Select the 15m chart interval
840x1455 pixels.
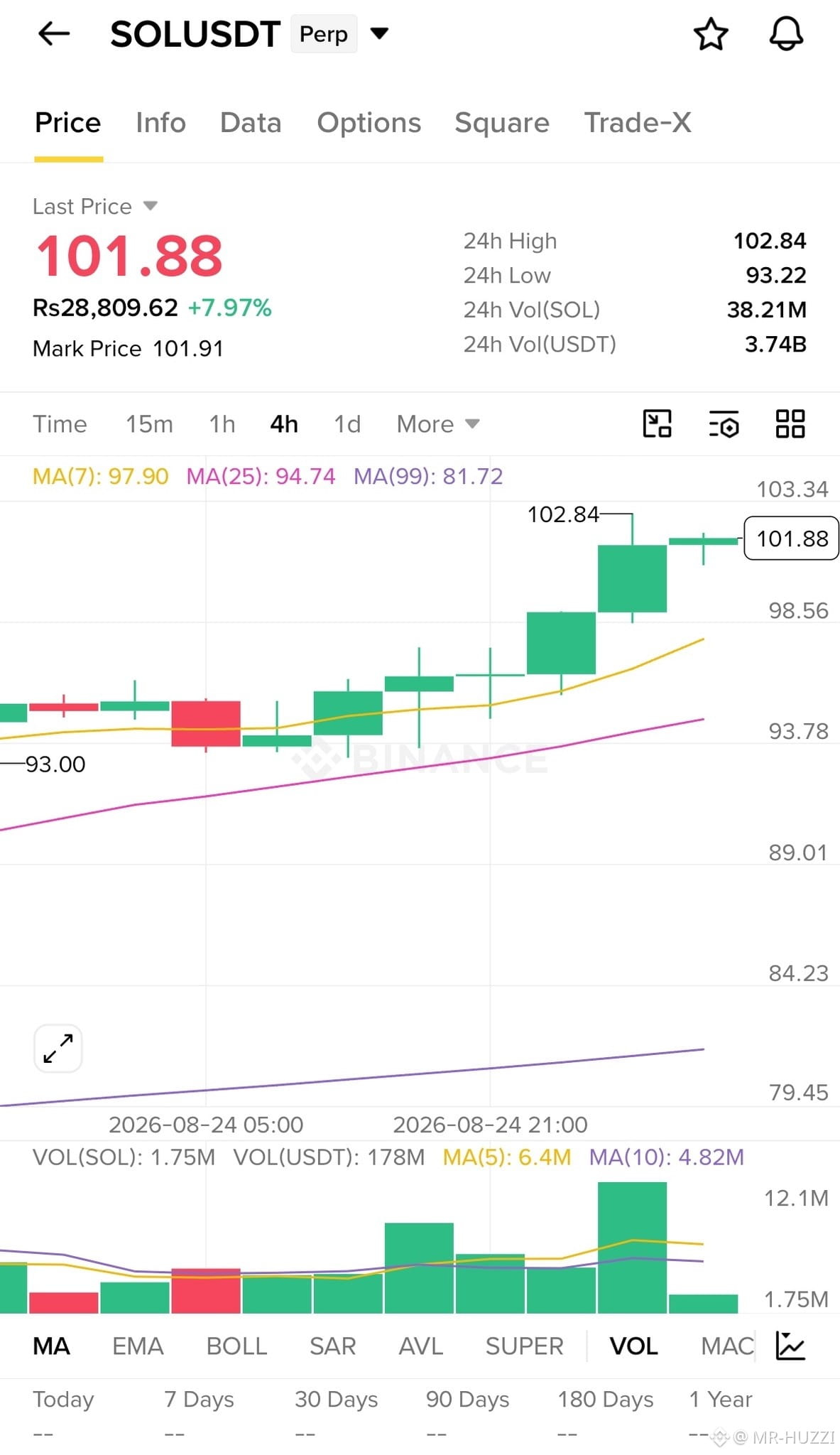pos(149,424)
